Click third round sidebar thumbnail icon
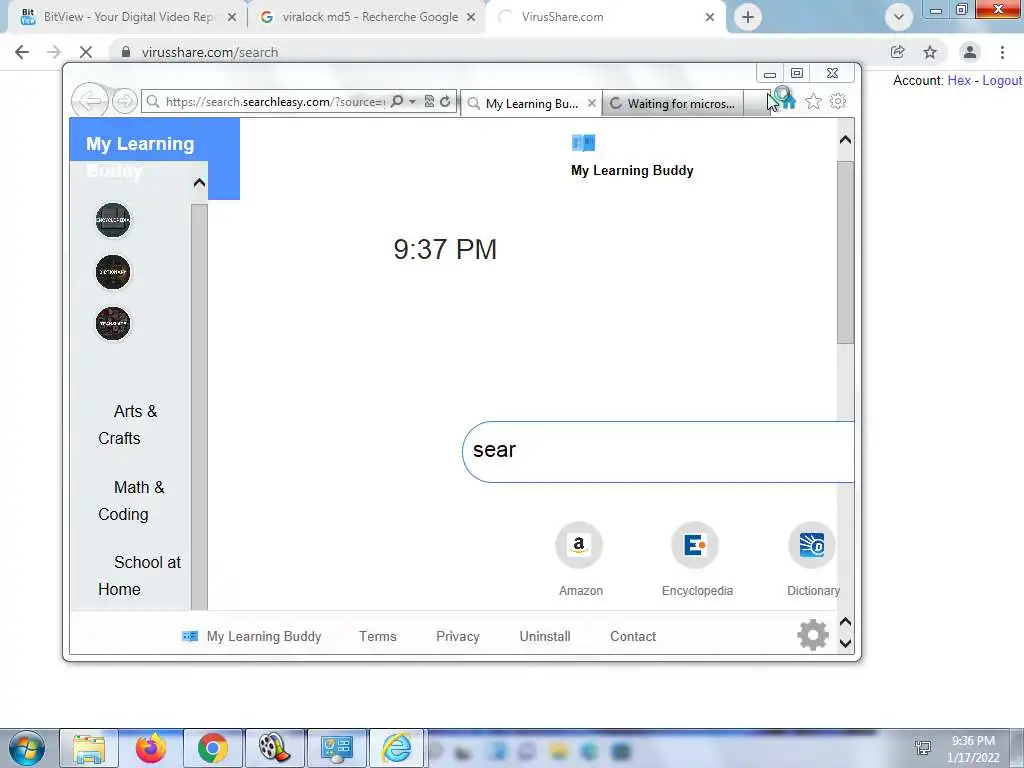 (x=113, y=324)
